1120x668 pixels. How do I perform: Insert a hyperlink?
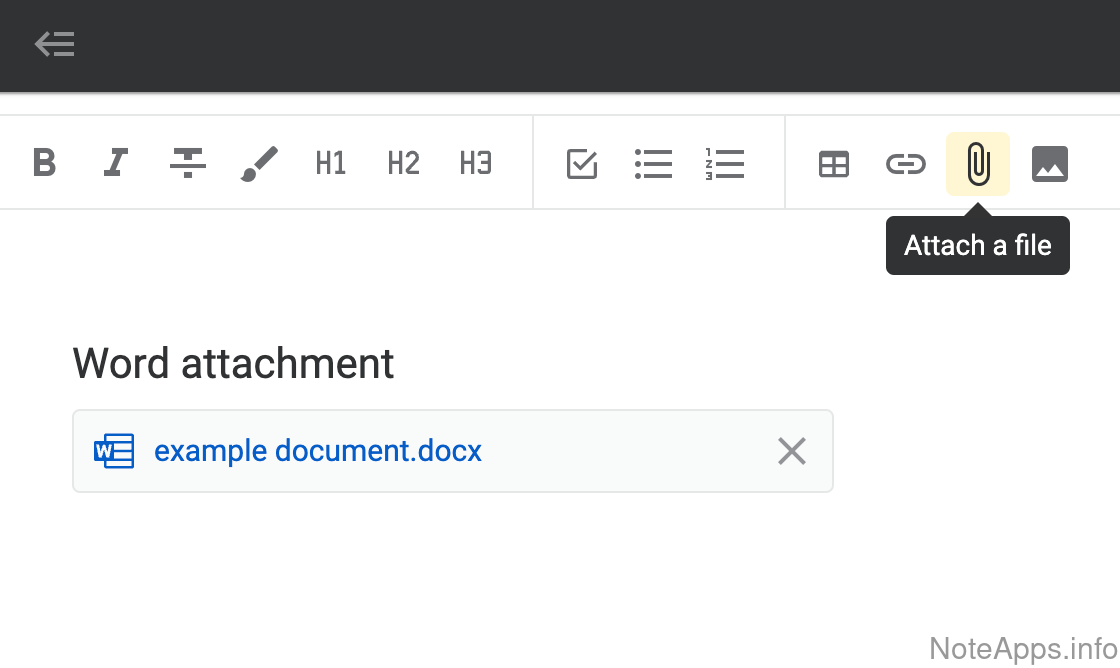pyautogui.click(x=906, y=163)
